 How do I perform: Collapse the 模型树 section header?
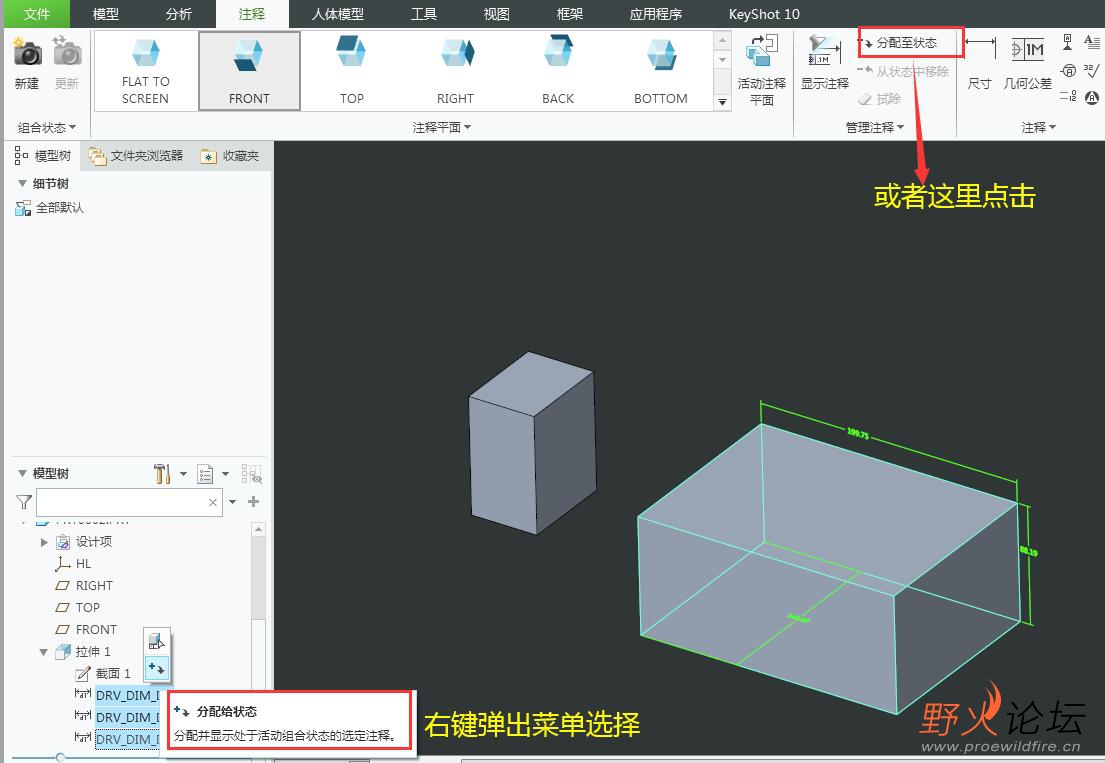(23, 473)
